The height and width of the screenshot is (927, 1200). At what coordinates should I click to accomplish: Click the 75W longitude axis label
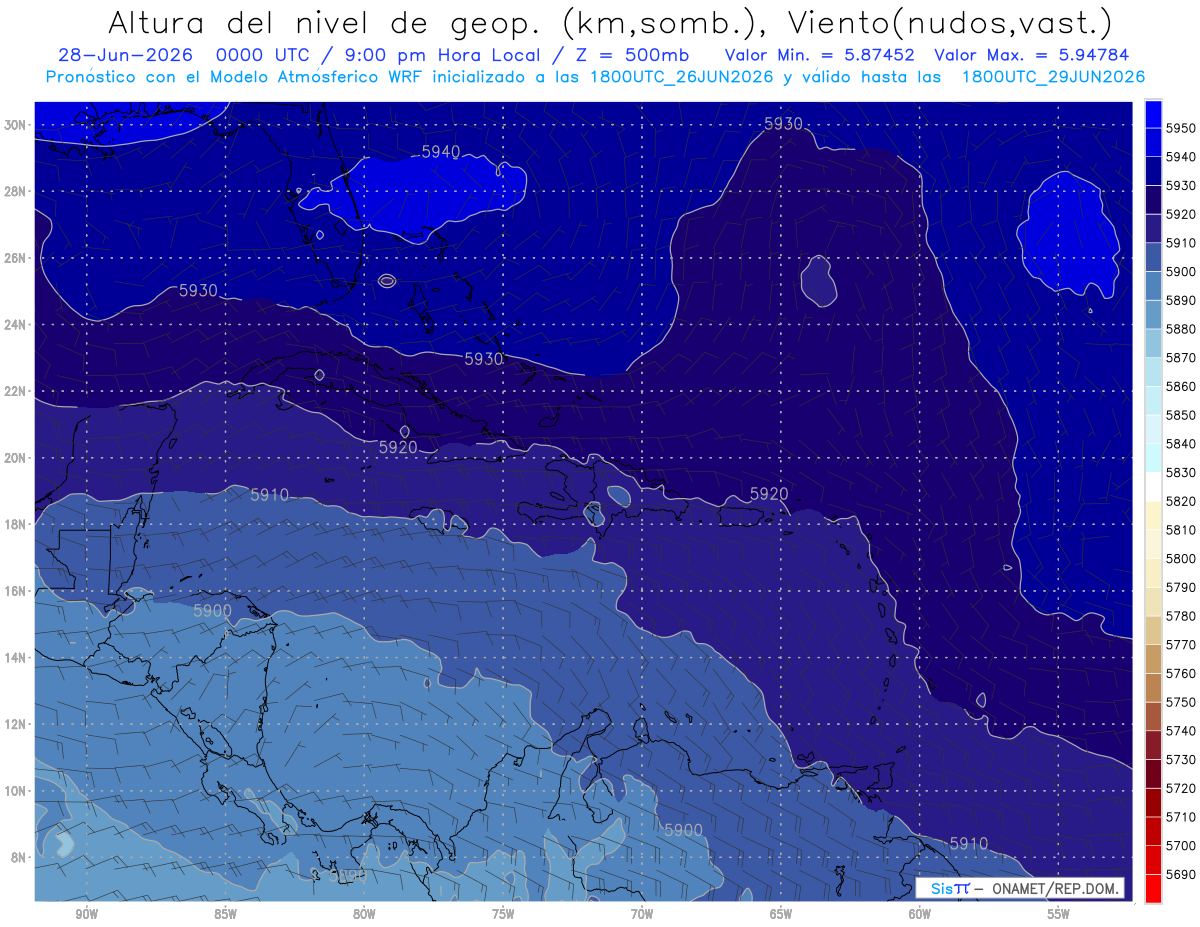pos(503,914)
